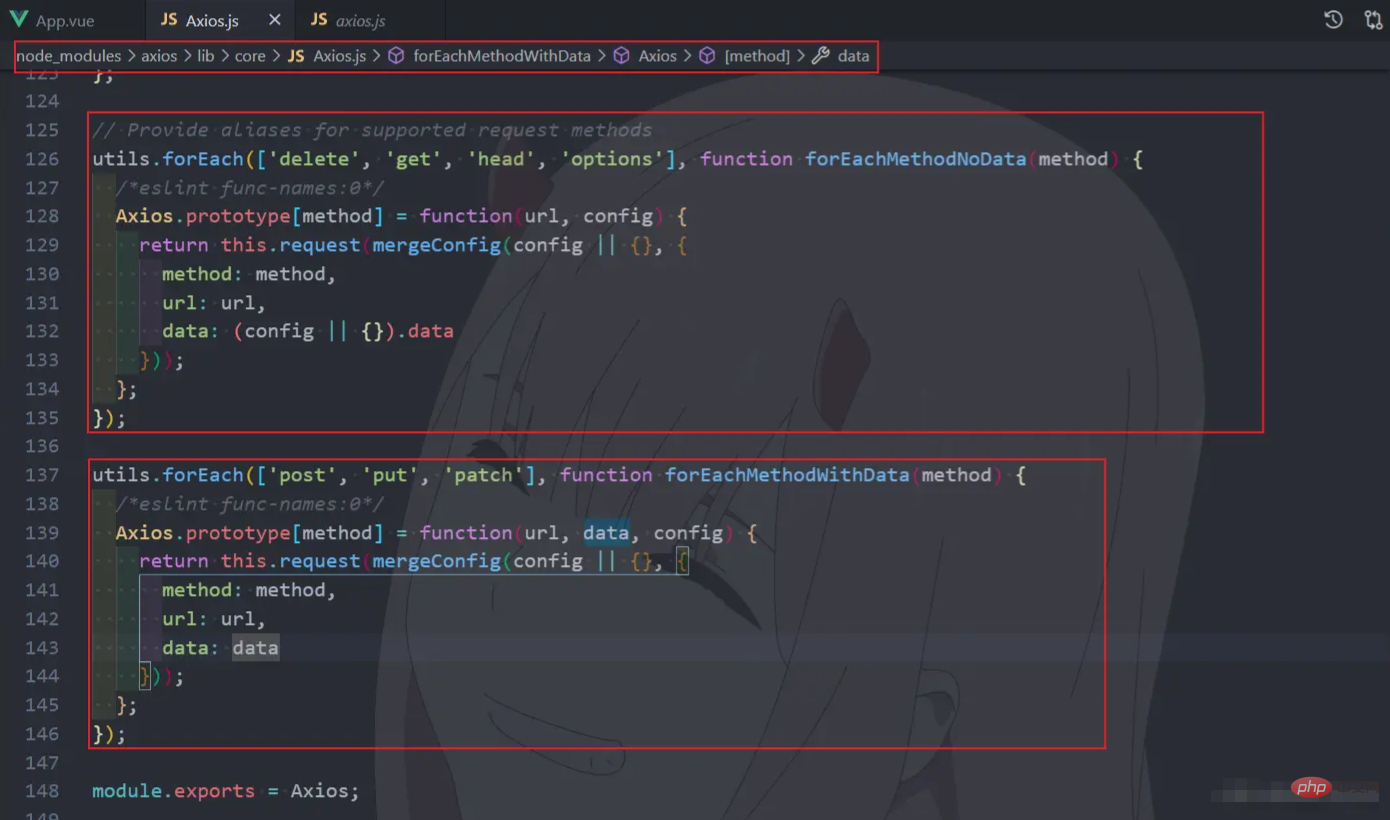Click the eslint func-names comment on line 138
The height and width of the screenshot is (820, 1390).
point(250,504)
